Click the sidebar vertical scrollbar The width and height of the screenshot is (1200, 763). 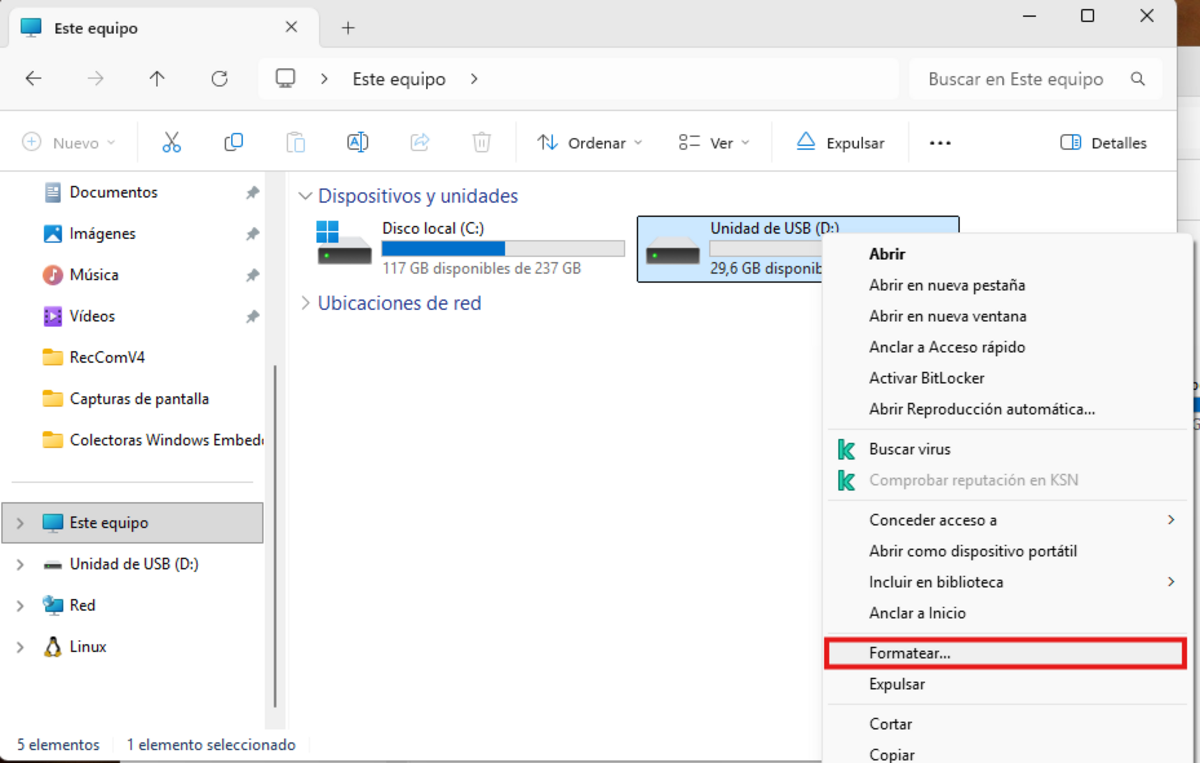pyautogui.click(x=274, y=535)
